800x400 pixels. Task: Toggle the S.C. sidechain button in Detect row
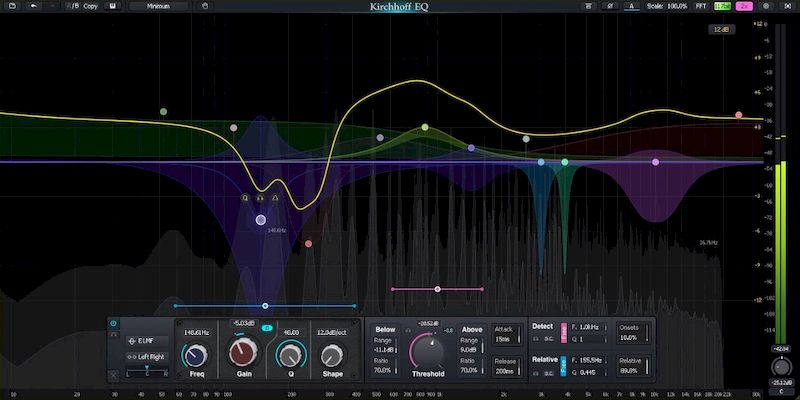[x=549, y=339]
